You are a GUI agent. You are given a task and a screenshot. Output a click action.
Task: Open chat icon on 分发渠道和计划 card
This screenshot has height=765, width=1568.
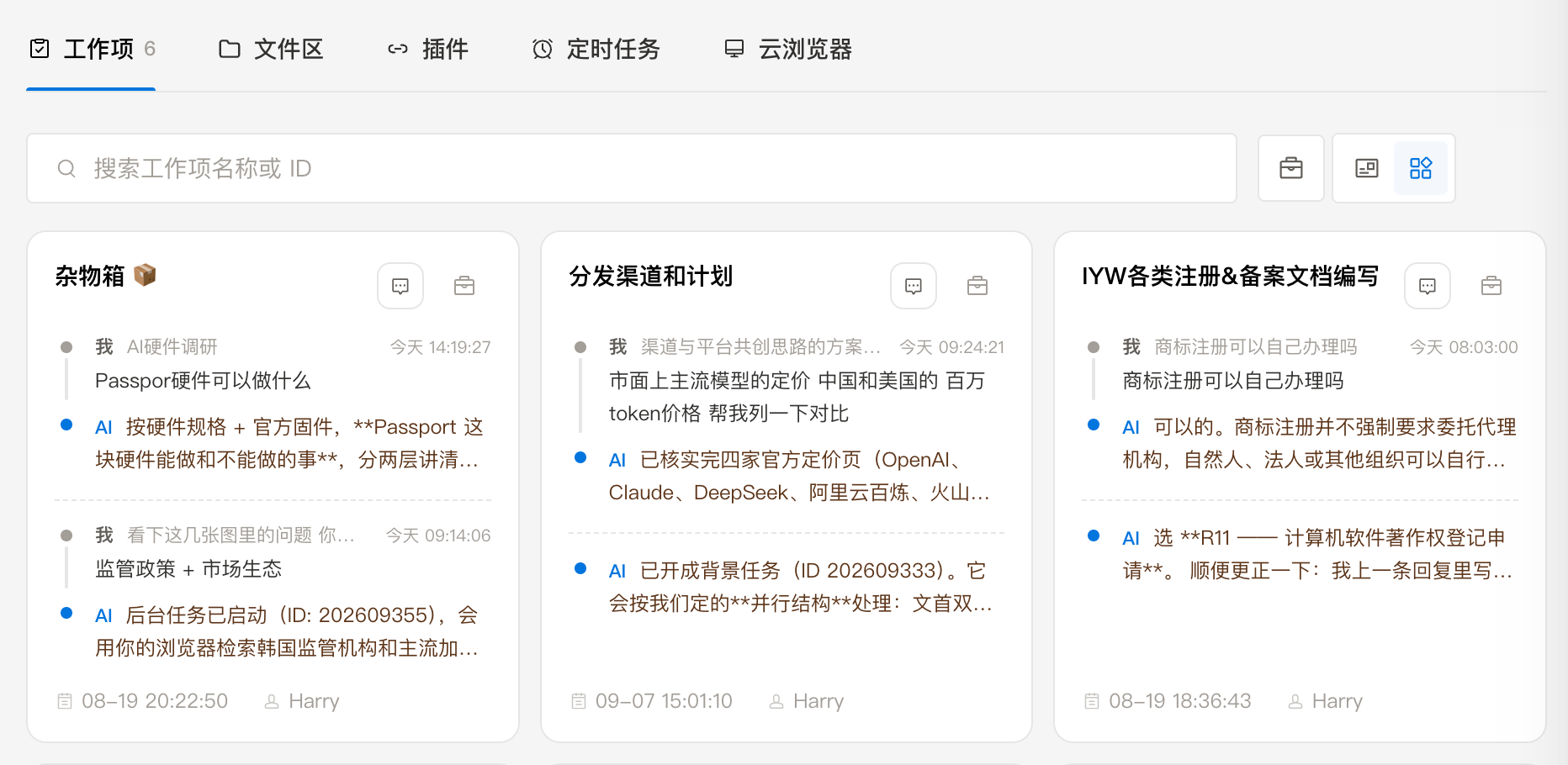tap(914, 286)
